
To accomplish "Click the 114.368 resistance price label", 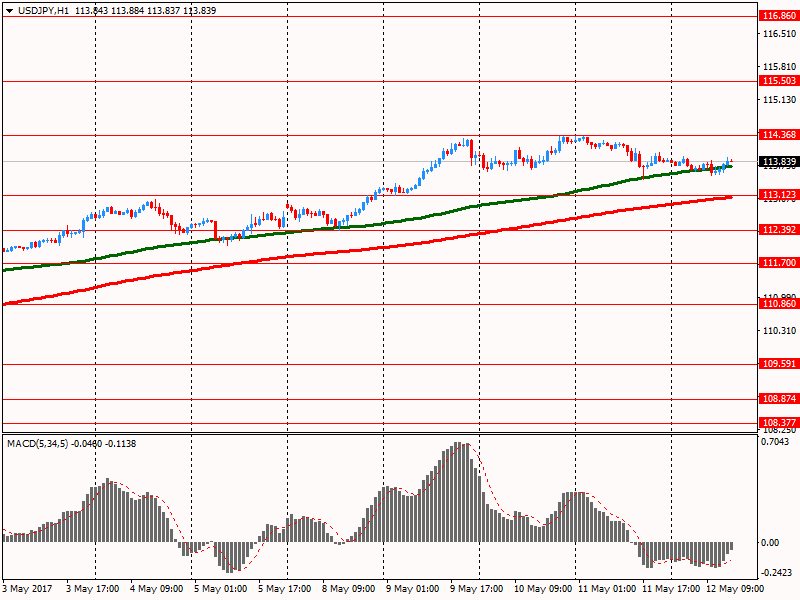I will (x=778, y=135).
